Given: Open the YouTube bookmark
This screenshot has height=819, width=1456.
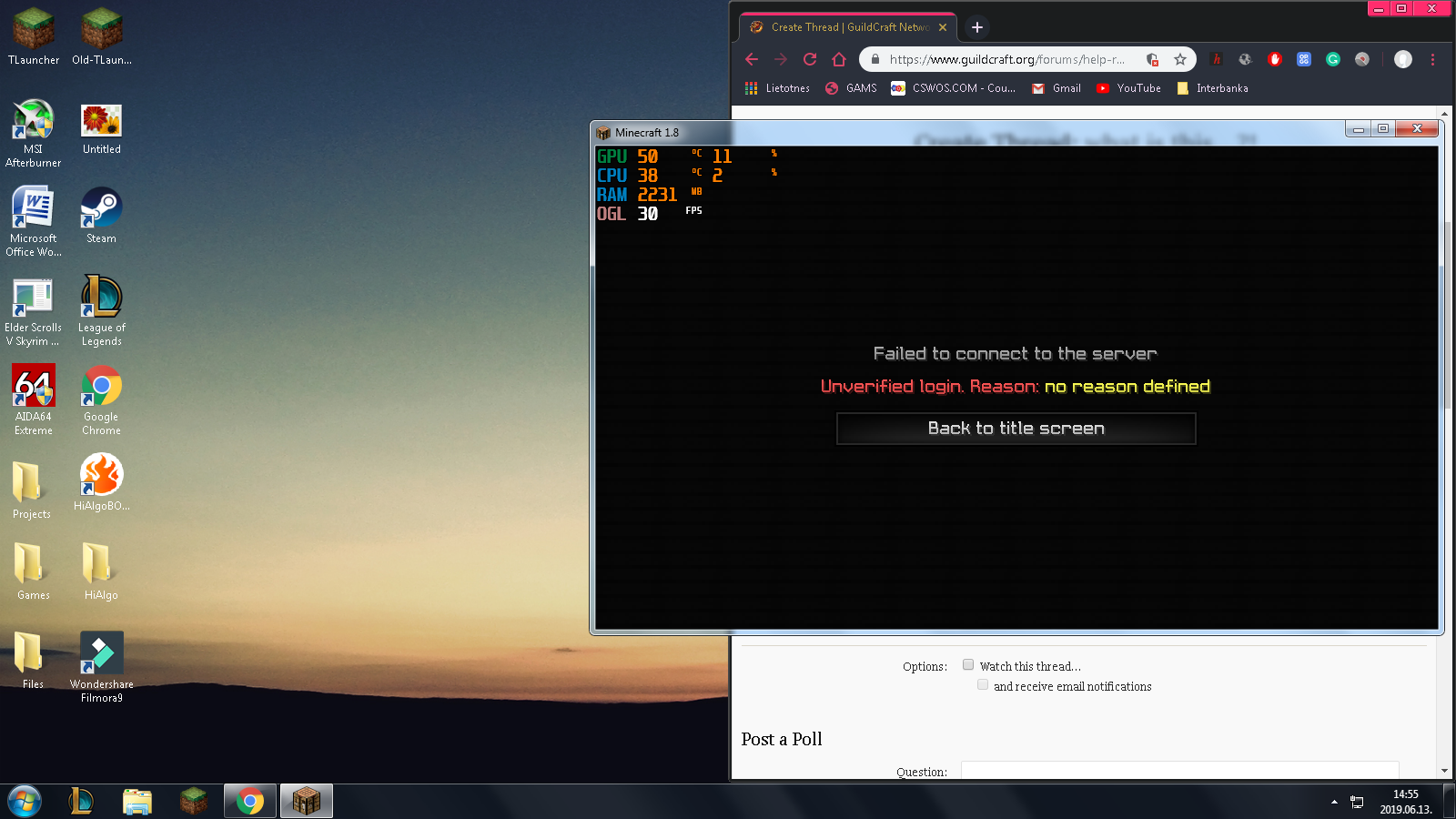Looking at the screenshot, I should pos(1128,88).
